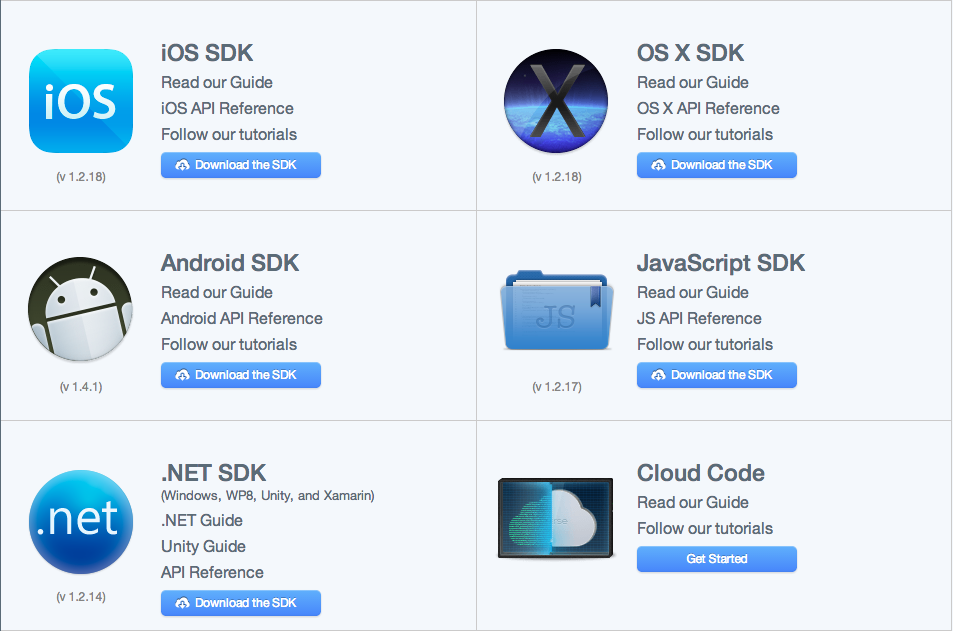Open the Android API Reference link

pyautogui.click(x=242, y=319)
